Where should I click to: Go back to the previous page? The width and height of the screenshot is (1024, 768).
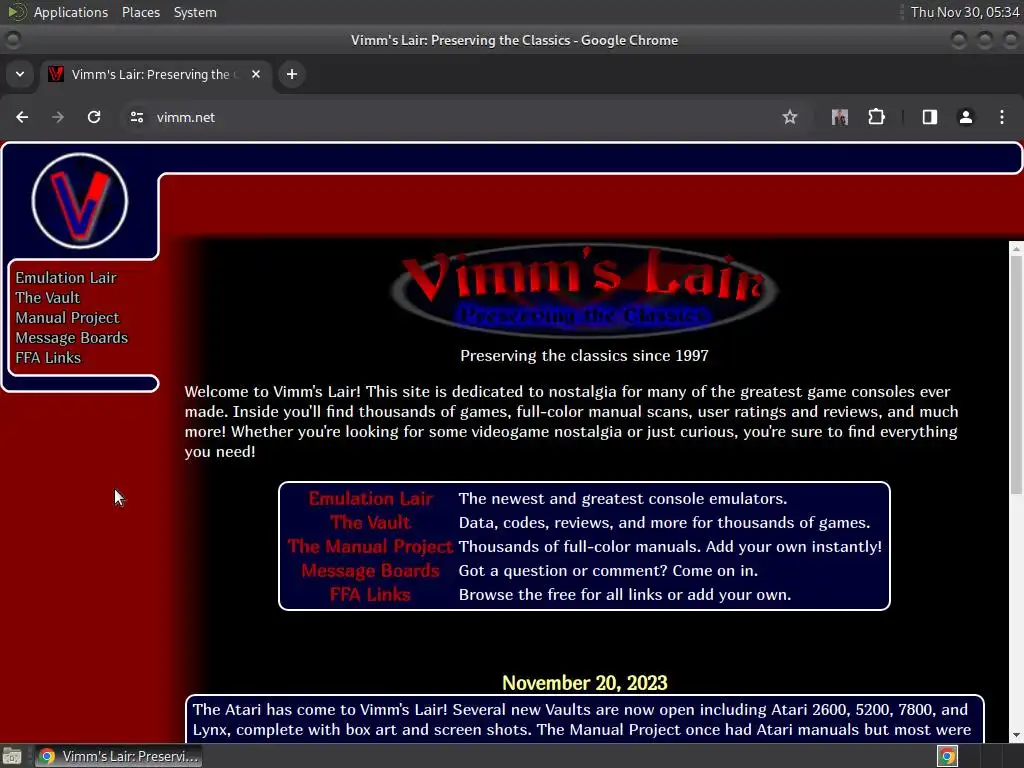point(22,117)
